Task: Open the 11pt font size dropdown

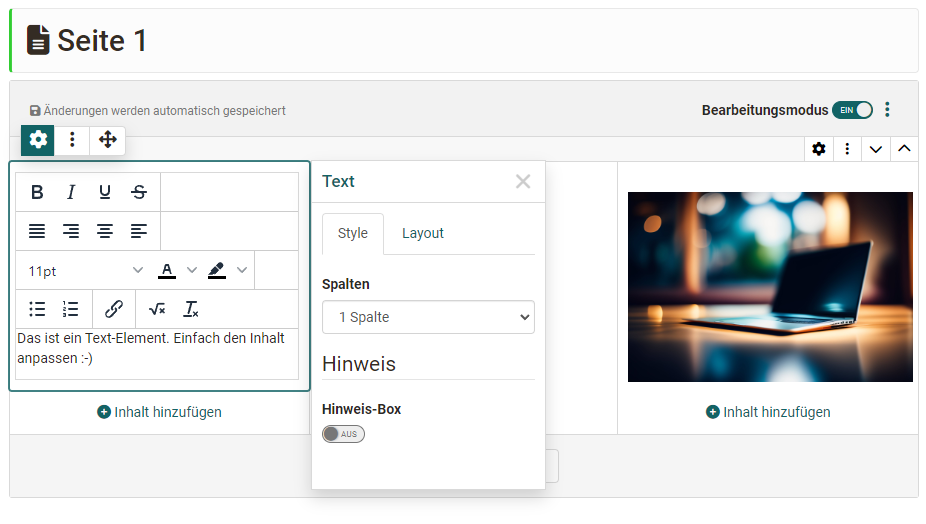Action: (x=85, y=270)
